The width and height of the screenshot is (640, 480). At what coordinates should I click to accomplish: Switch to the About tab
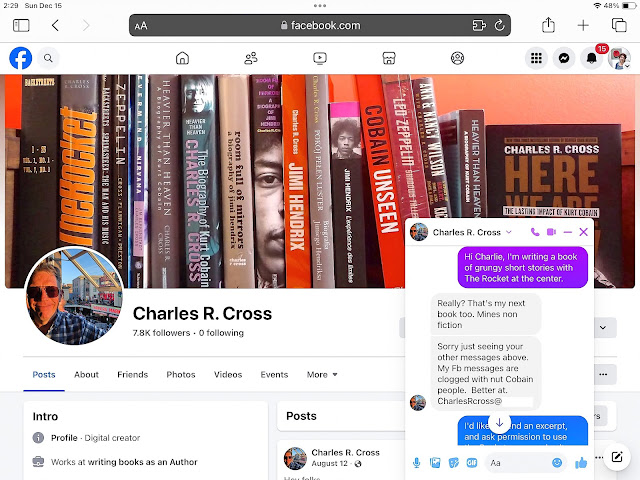tap(86, 374)
